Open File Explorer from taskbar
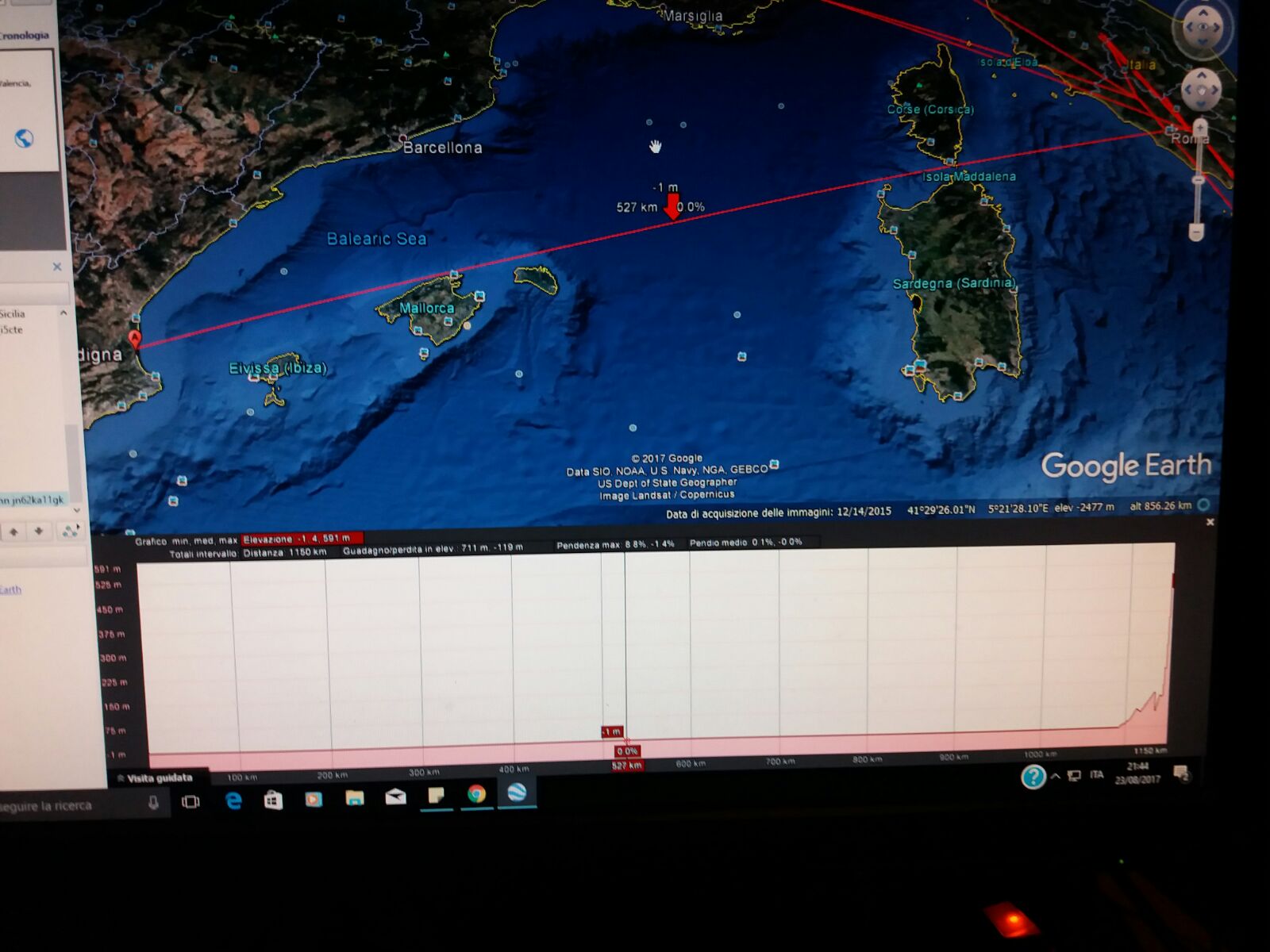 tap(355, 797)
